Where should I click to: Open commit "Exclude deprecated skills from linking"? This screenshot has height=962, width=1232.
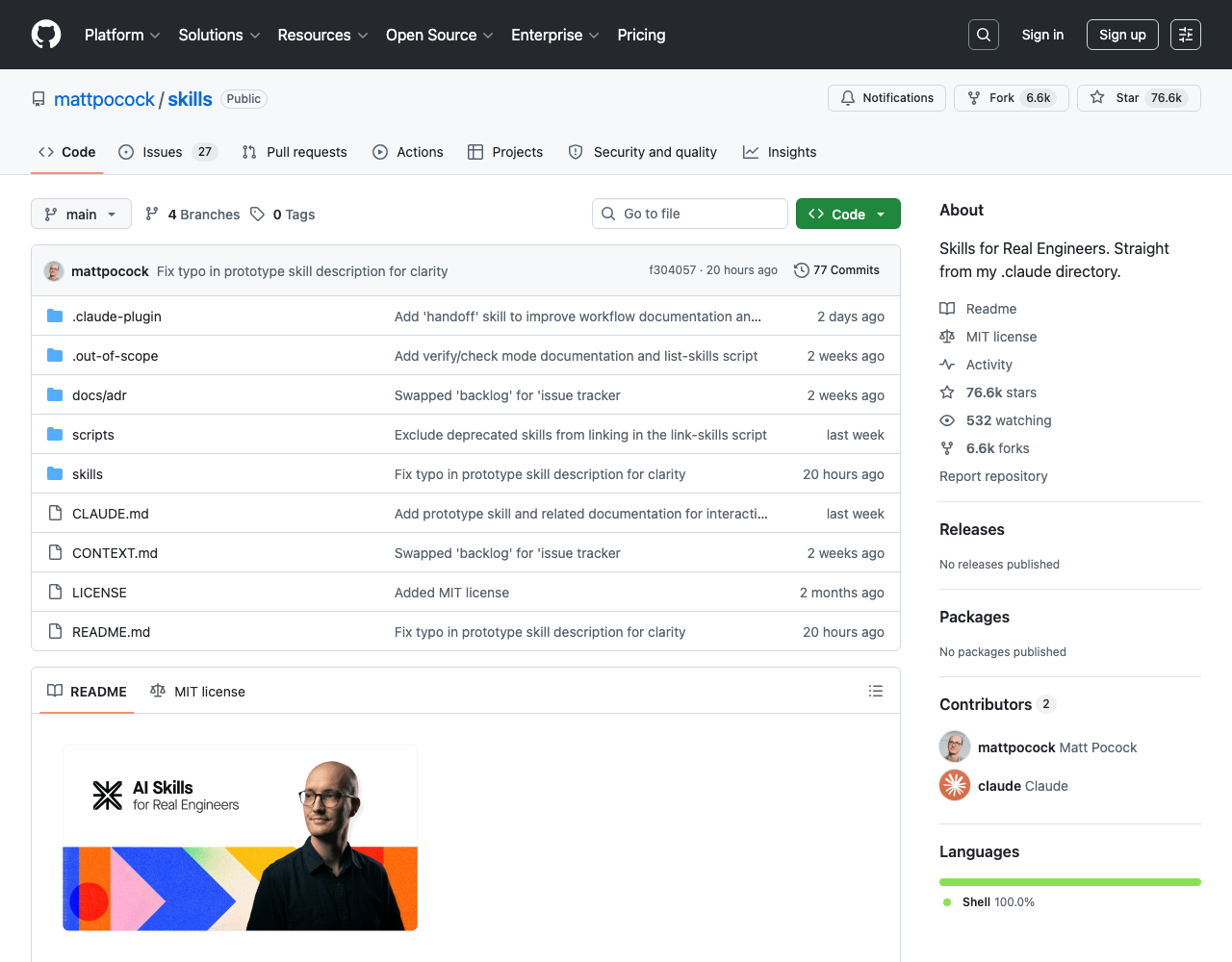(580, 435)
